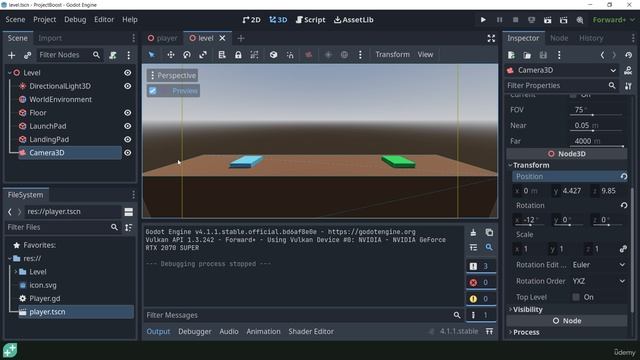
Task: Attach a script to the selected node
Action: click(x=113, y=55)
